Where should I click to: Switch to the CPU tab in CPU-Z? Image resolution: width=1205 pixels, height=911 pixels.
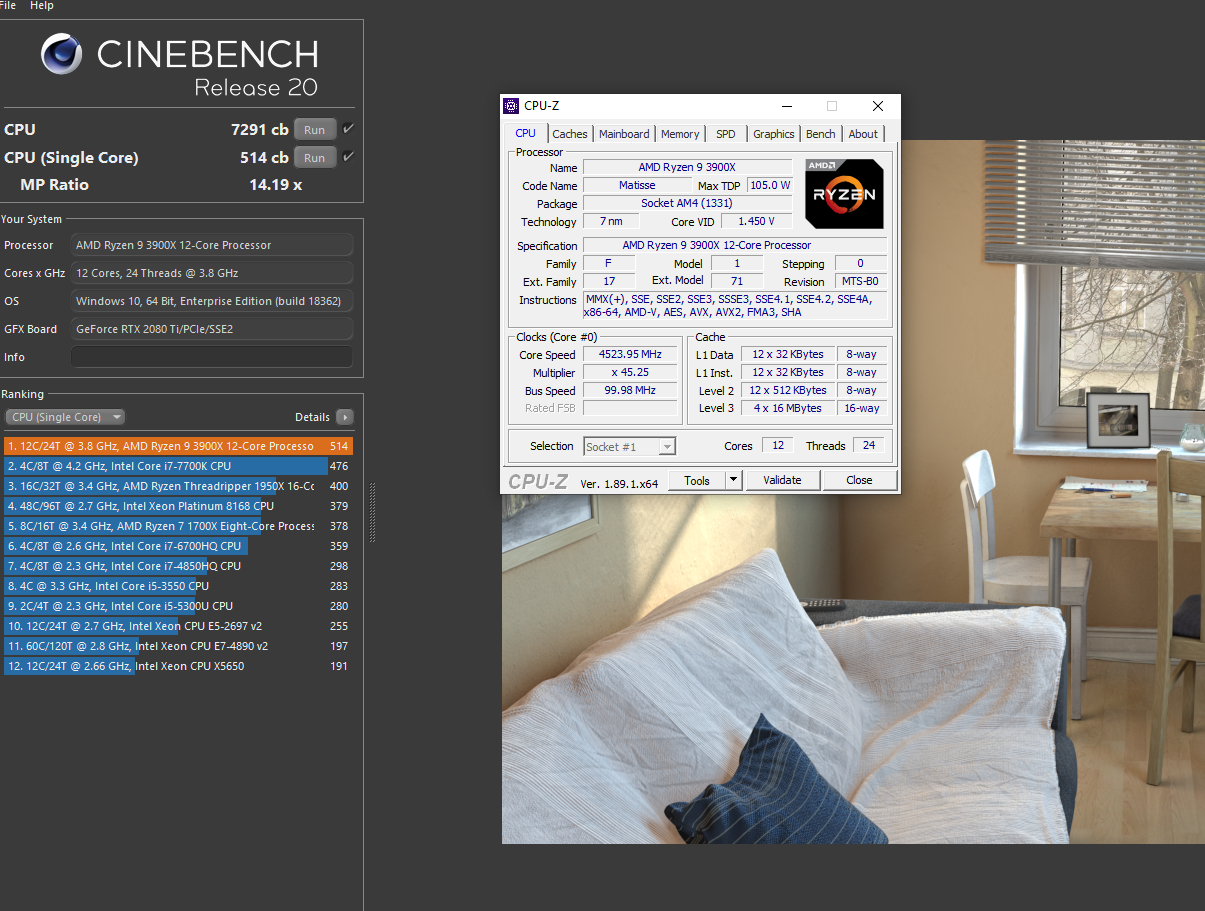(526, 133)
